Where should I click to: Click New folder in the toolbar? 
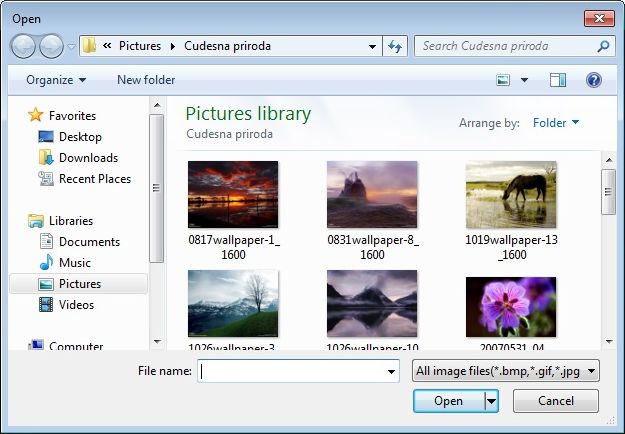(146, 80)
